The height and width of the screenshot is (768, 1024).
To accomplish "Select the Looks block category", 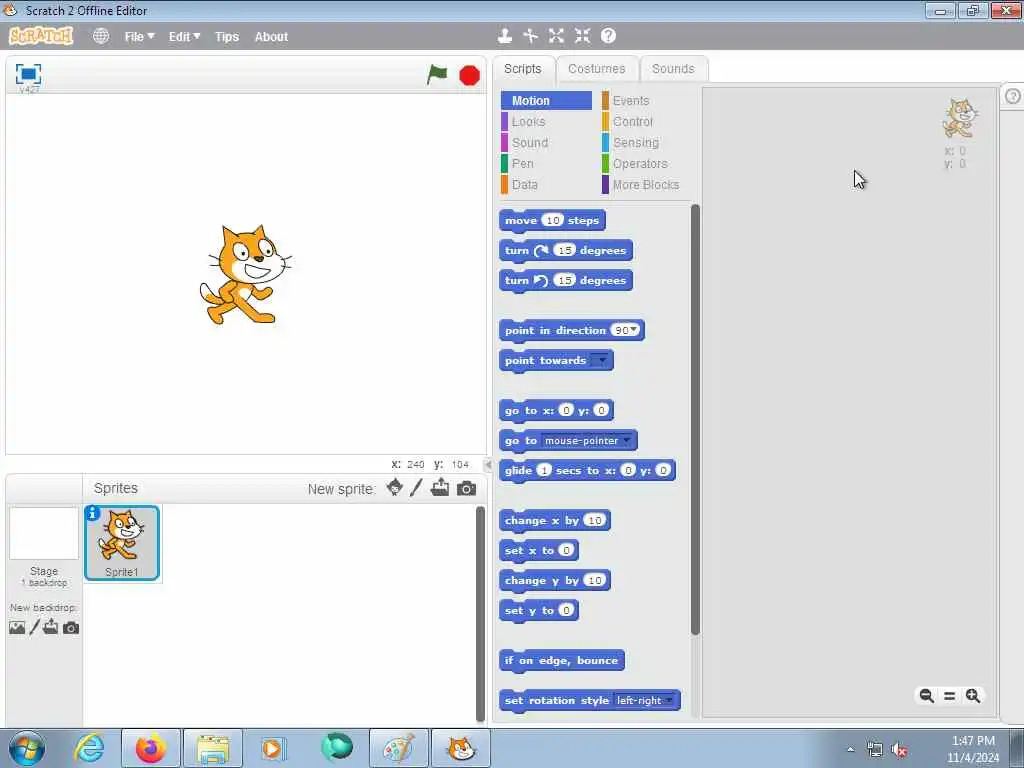I will (546, 121).
